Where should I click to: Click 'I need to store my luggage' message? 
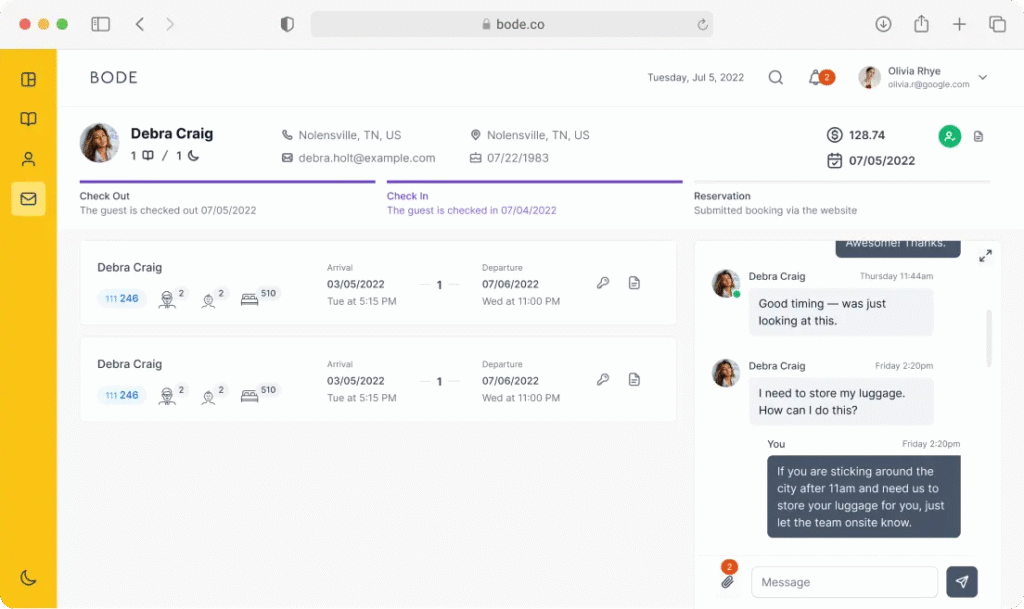pyautogui.click(x=841, y=401)
